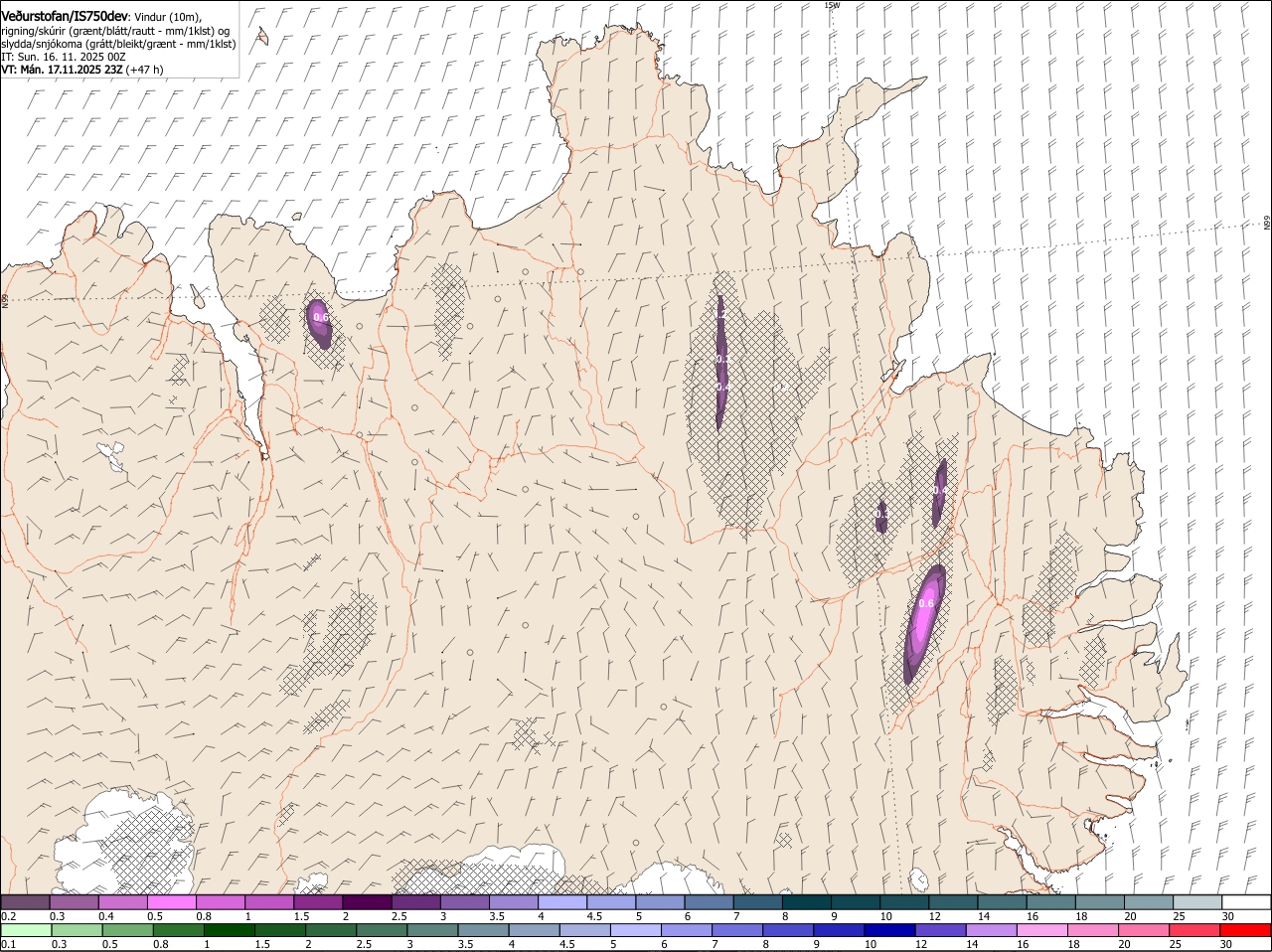Click the 'IT: Sun. 16. 11. 2025 00Z' line
This screenshot has width=1272, height=952.
(x=63, y=57)
